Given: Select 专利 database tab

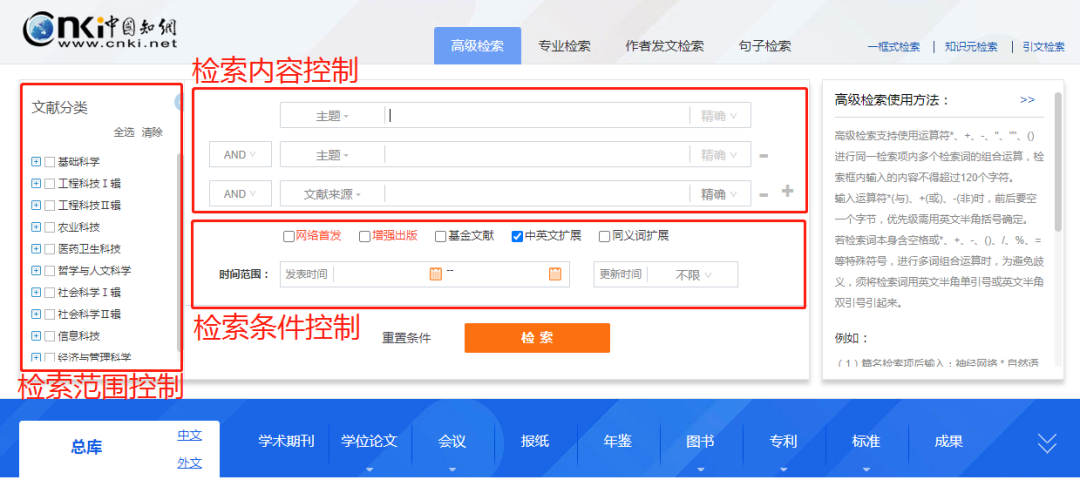Looking at the screenshot, I should (783, 441).
